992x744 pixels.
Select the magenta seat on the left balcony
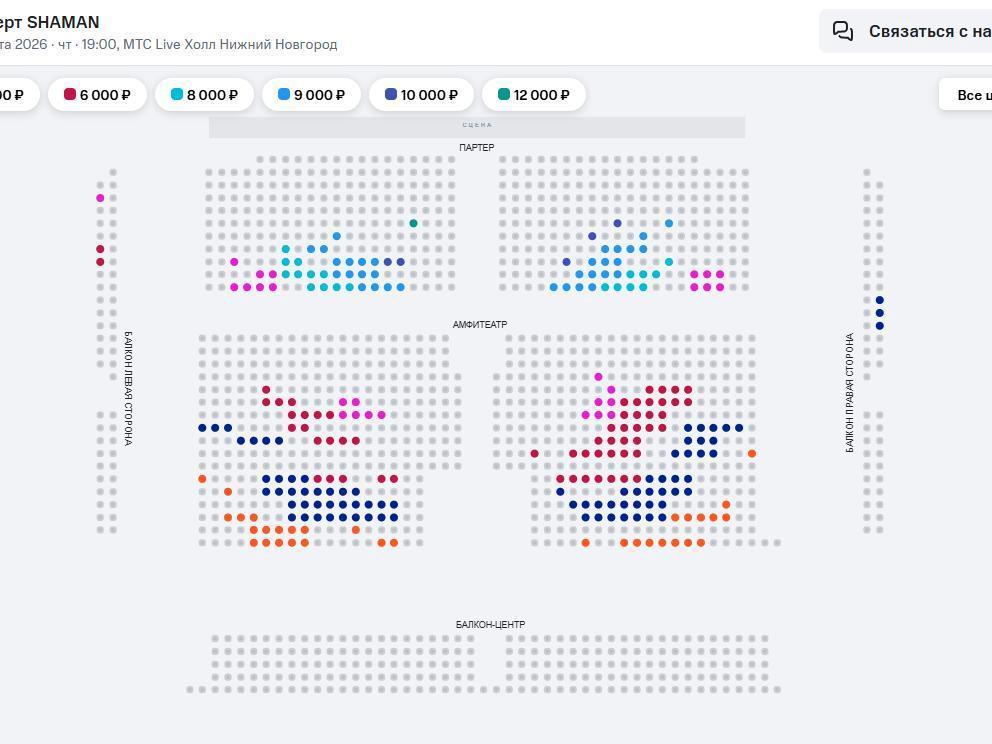(x=100, y=198)
